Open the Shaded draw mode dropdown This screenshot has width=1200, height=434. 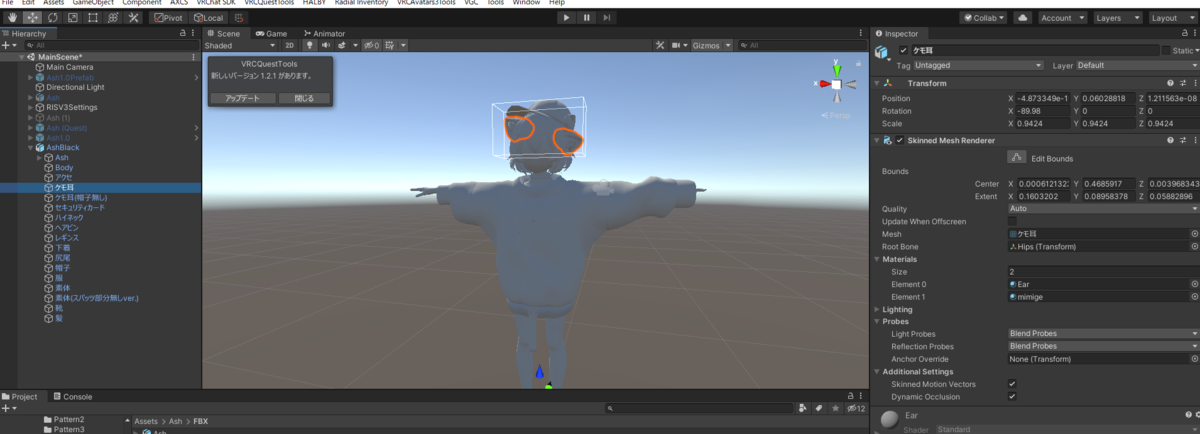click(240, 45)
